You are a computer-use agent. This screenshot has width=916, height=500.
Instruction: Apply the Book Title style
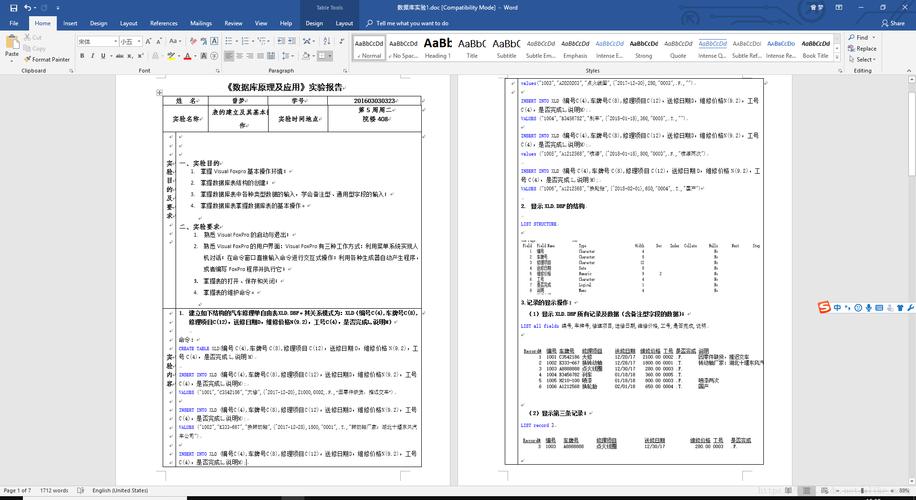(x=816, y=48)
